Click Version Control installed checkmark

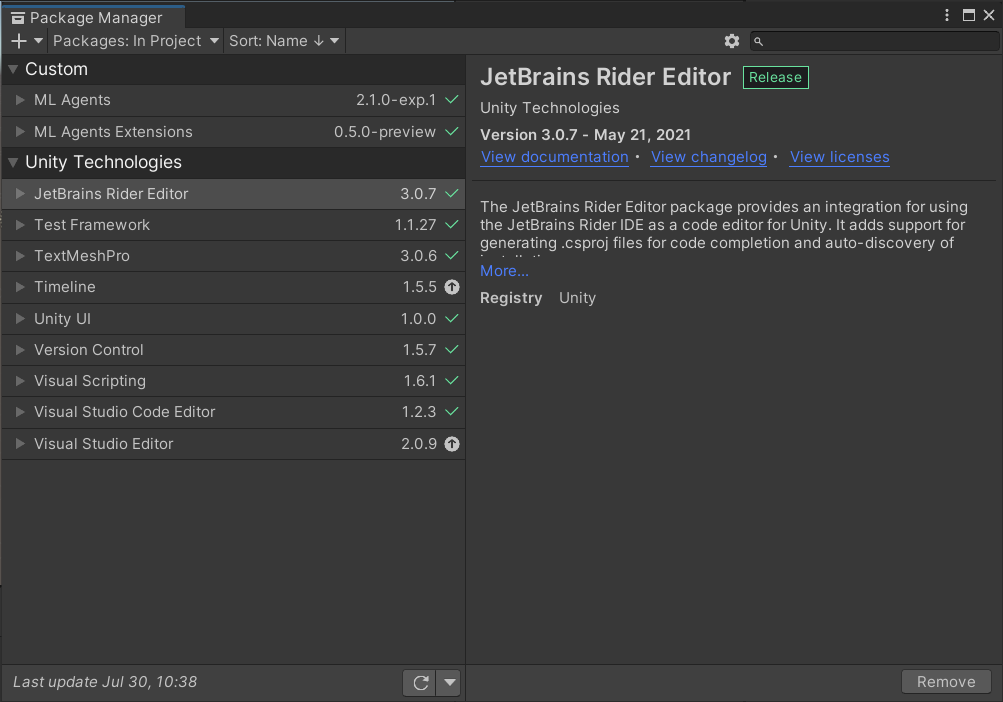452,350
